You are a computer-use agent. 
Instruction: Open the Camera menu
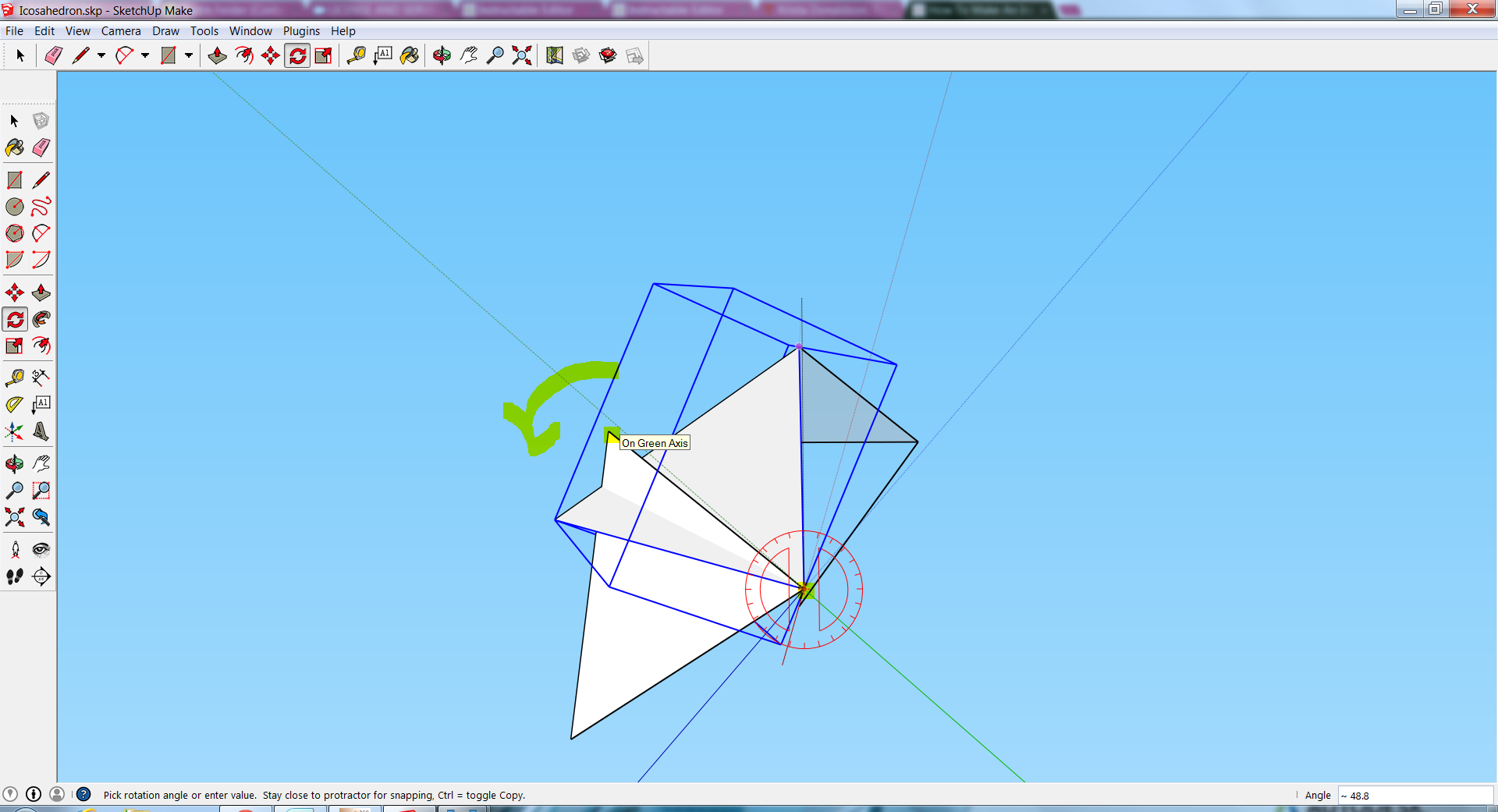click(x=121, y=31)
